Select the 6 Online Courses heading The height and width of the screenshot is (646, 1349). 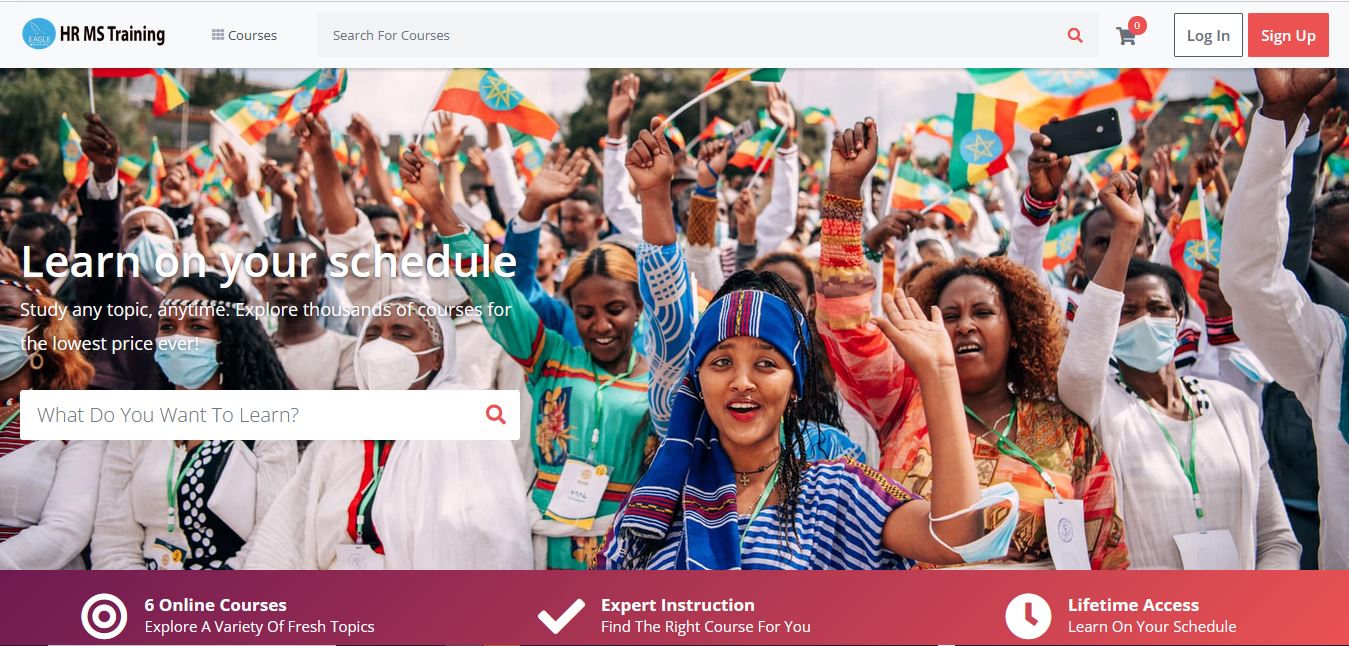tap(215, 605)
